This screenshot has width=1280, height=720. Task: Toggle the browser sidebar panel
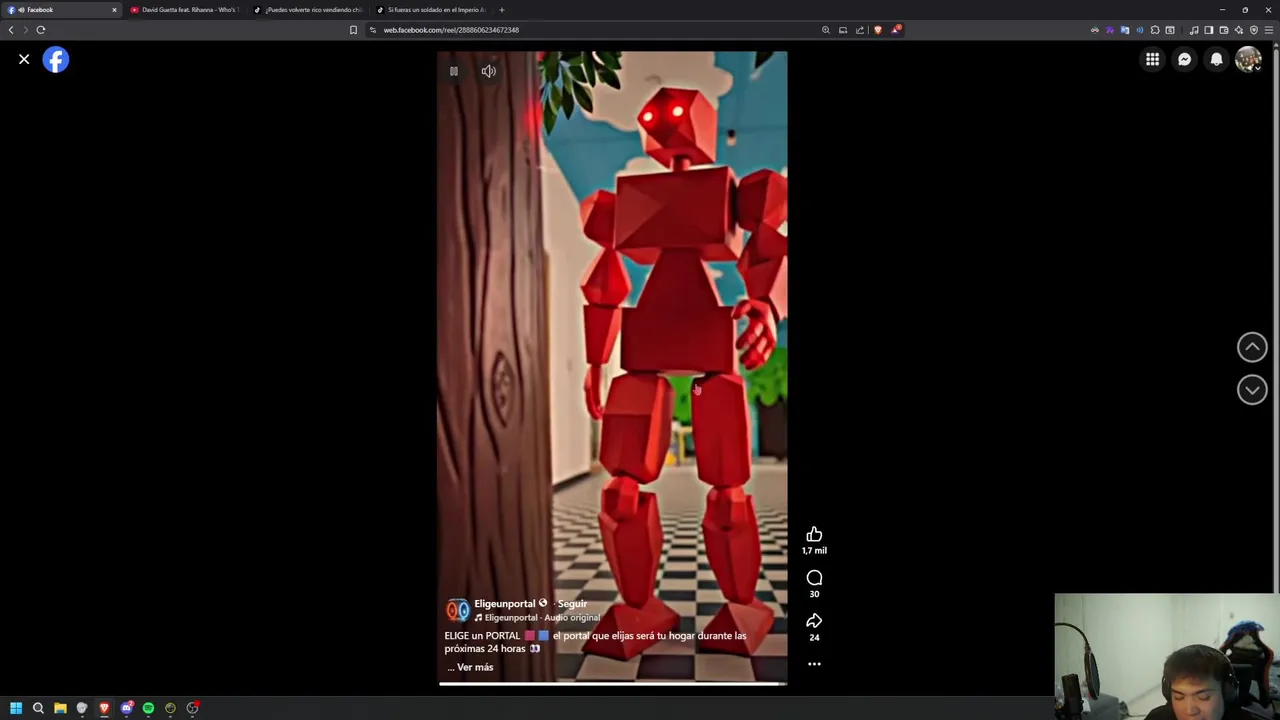tap(1209, 30)
